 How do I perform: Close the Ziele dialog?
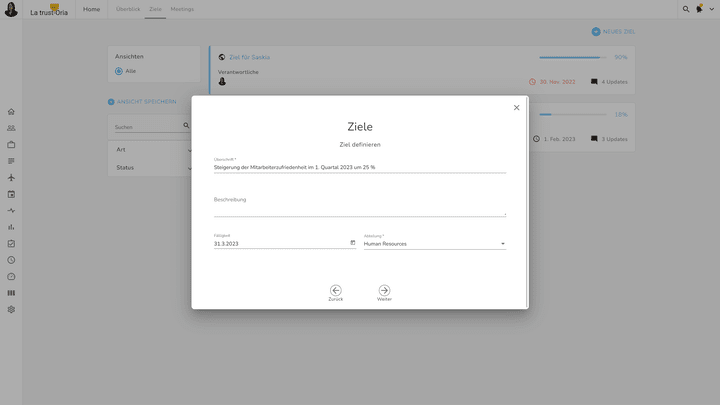pos(517,108)
